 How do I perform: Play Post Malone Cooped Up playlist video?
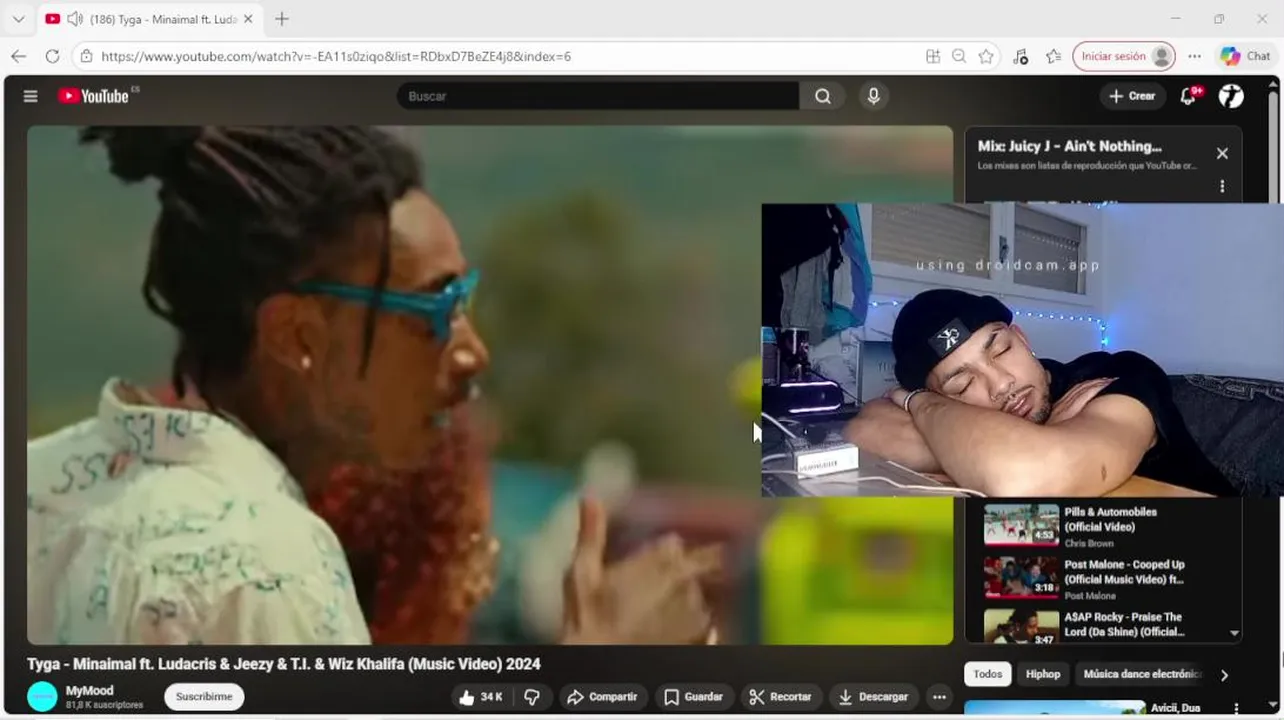pyautogui.click(x=1103, y=579)
